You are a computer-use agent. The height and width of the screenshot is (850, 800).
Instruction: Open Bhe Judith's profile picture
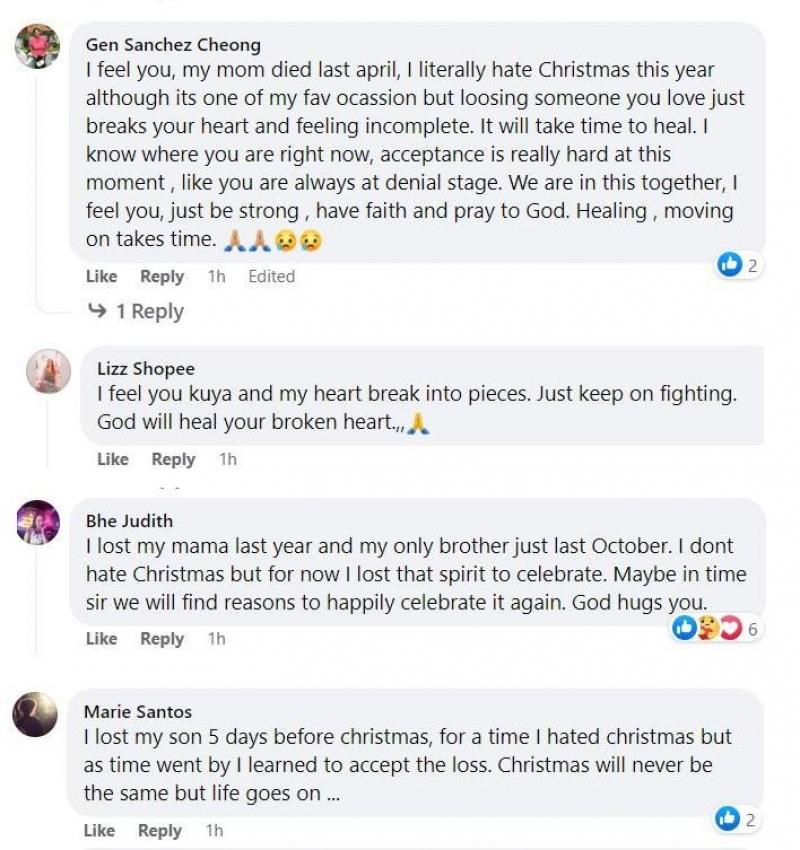37,522
